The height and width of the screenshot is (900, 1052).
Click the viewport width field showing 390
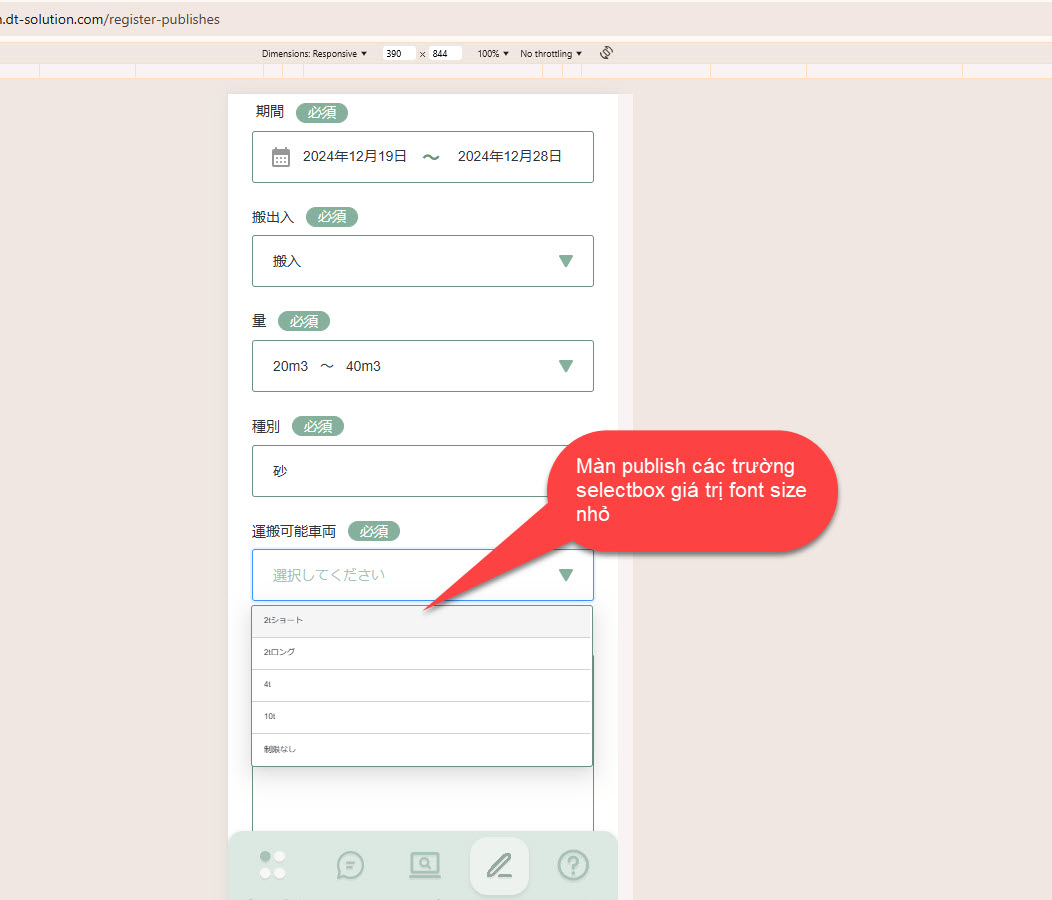(398, 54)
